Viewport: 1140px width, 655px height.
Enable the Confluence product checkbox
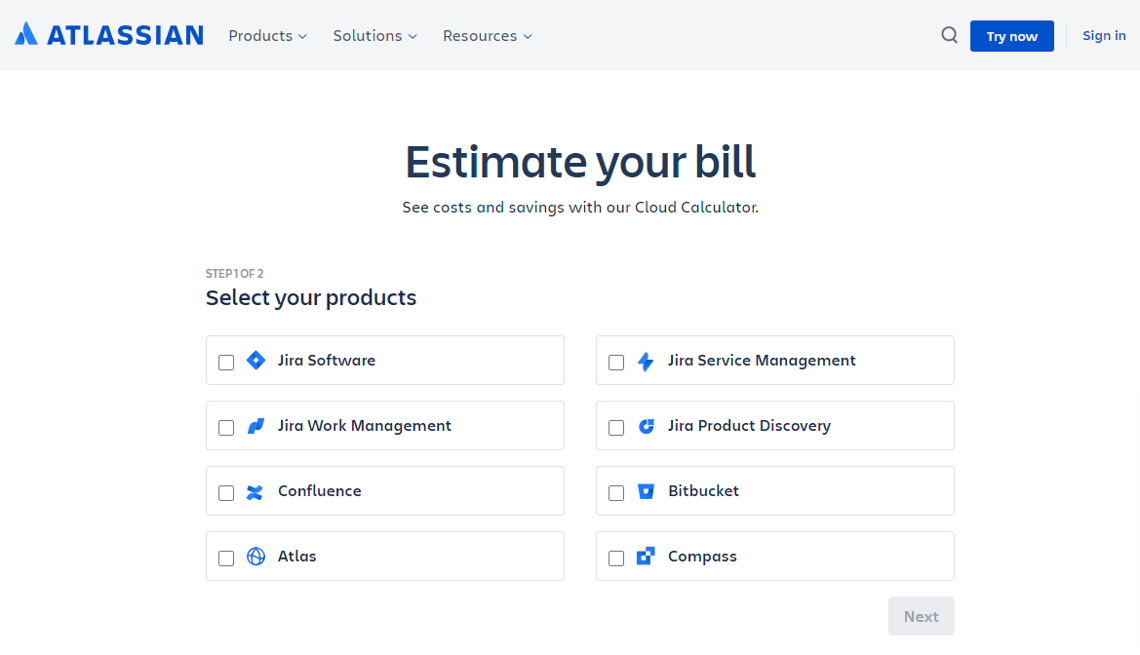[225, 492]
